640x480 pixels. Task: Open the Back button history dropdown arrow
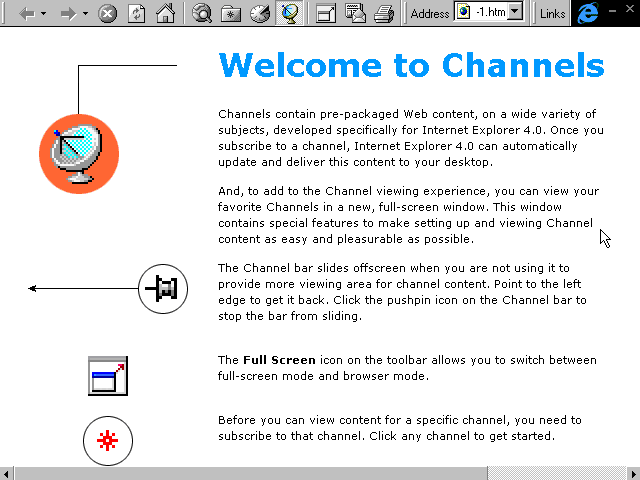(44, 13)
